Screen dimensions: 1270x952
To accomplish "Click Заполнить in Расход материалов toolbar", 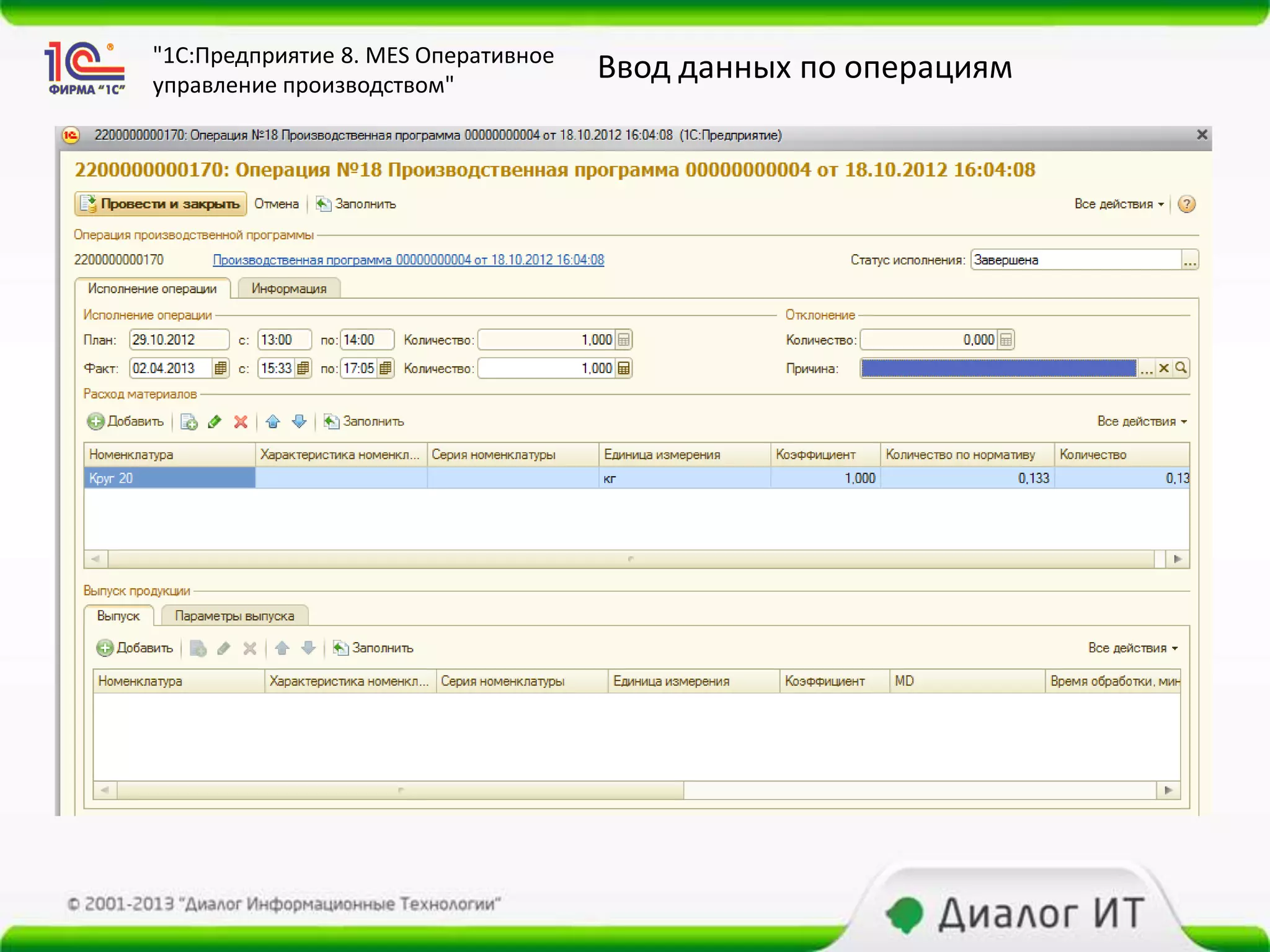I will click(364, 421).
